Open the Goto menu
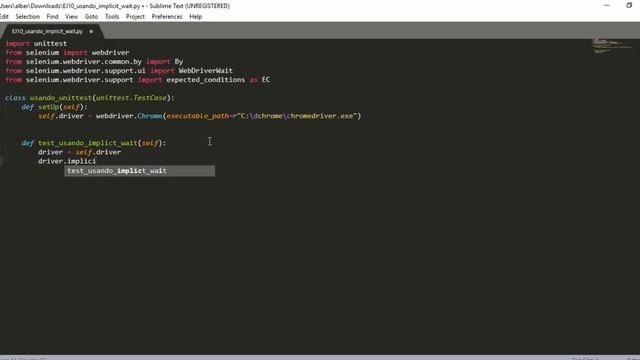This screenshot has height=360, width=640. coord(91,17)
